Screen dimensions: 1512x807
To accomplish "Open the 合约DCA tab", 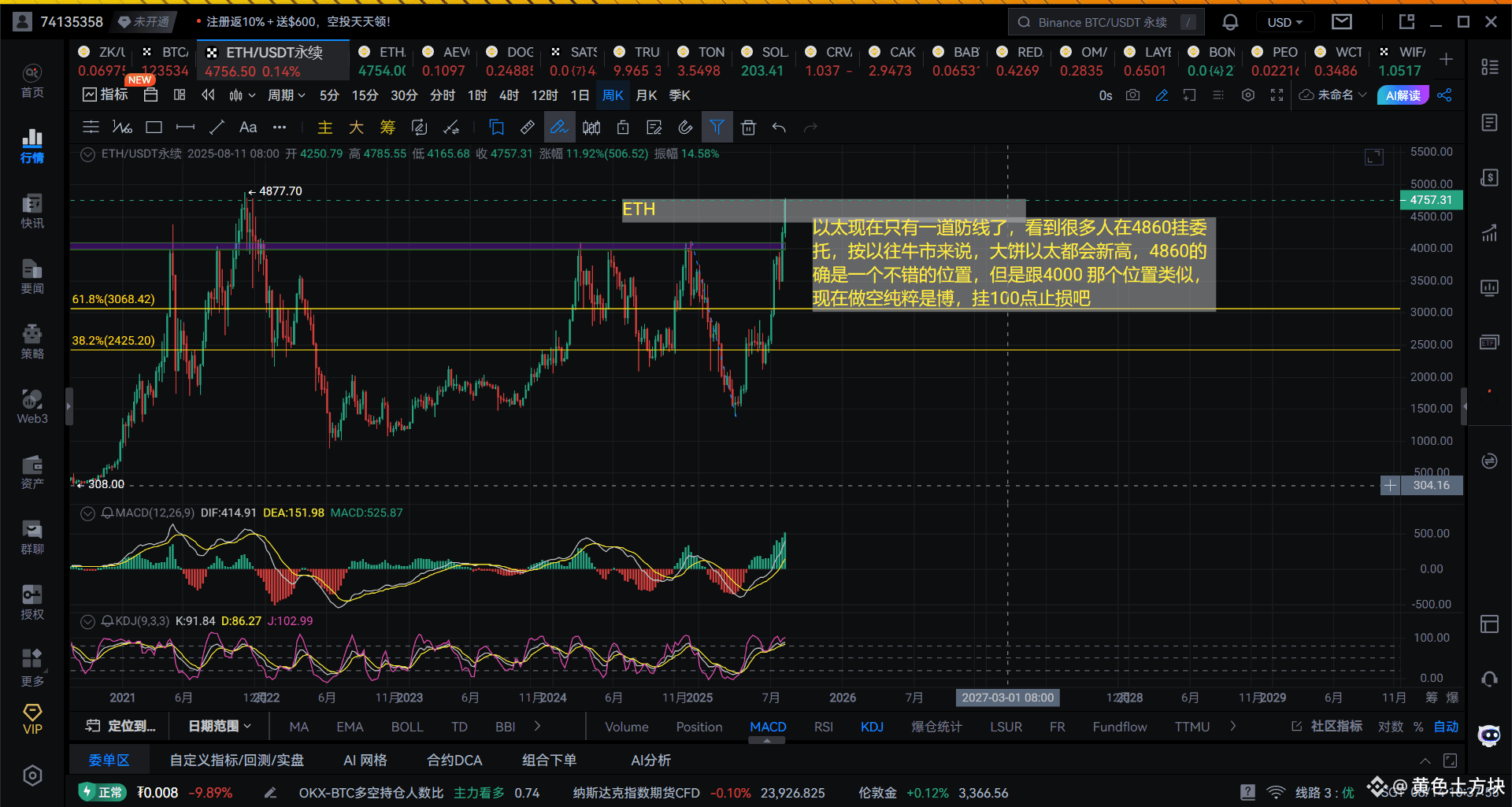I will [x=454, y=761].
